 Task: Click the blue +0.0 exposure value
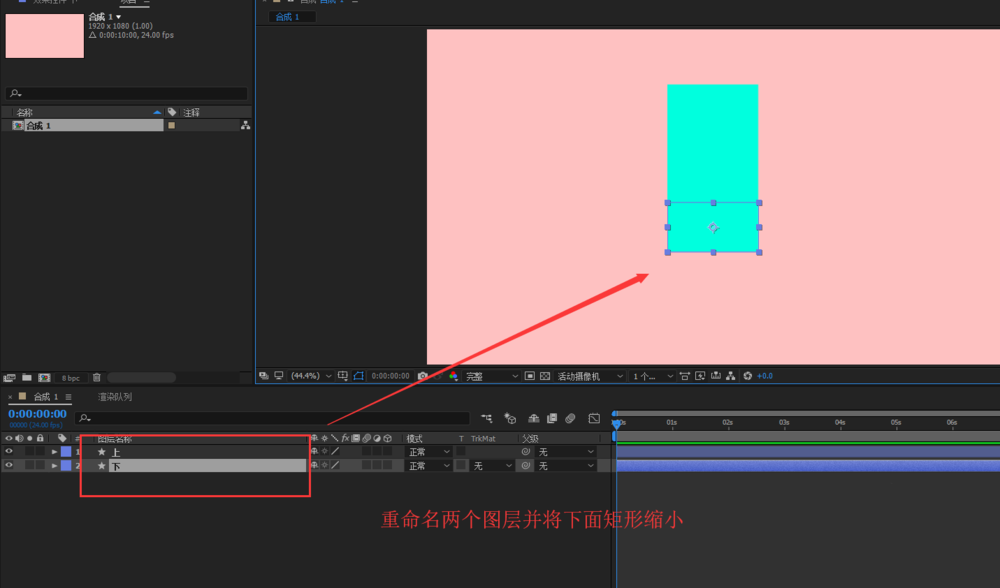[x=763, y=375]
